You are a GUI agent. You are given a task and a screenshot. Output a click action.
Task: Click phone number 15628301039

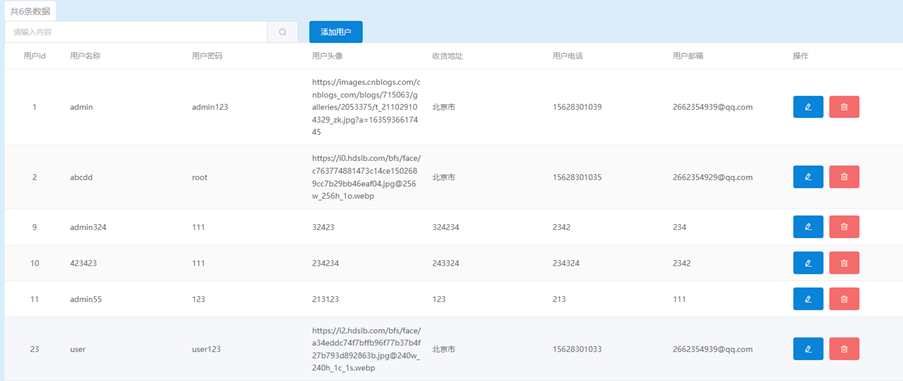point(577,107)
